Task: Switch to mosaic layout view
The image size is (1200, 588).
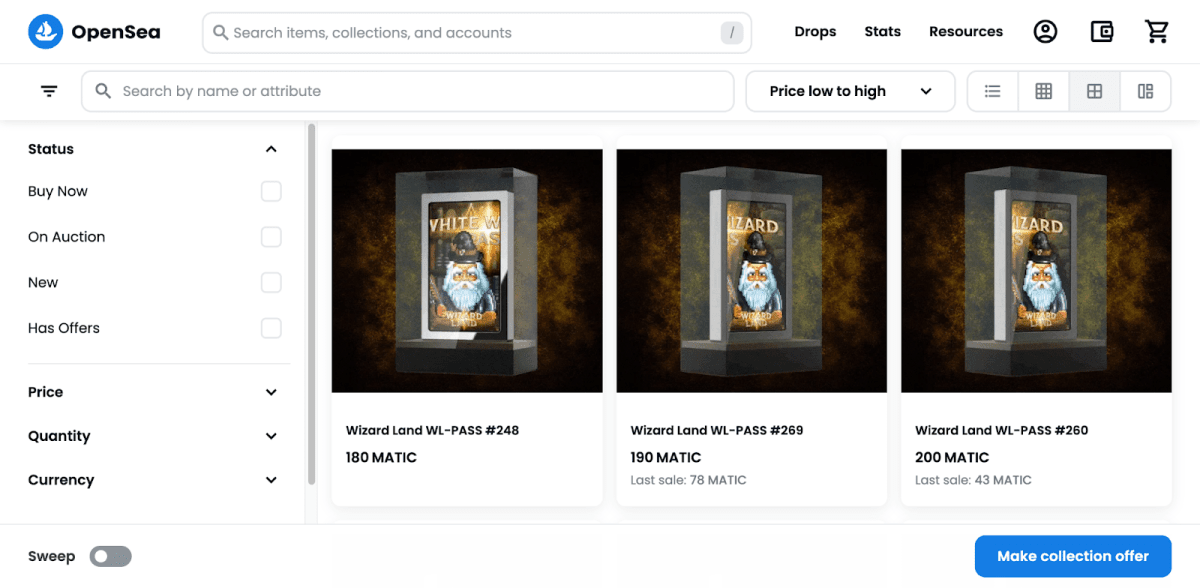Action: [1146, 91]
